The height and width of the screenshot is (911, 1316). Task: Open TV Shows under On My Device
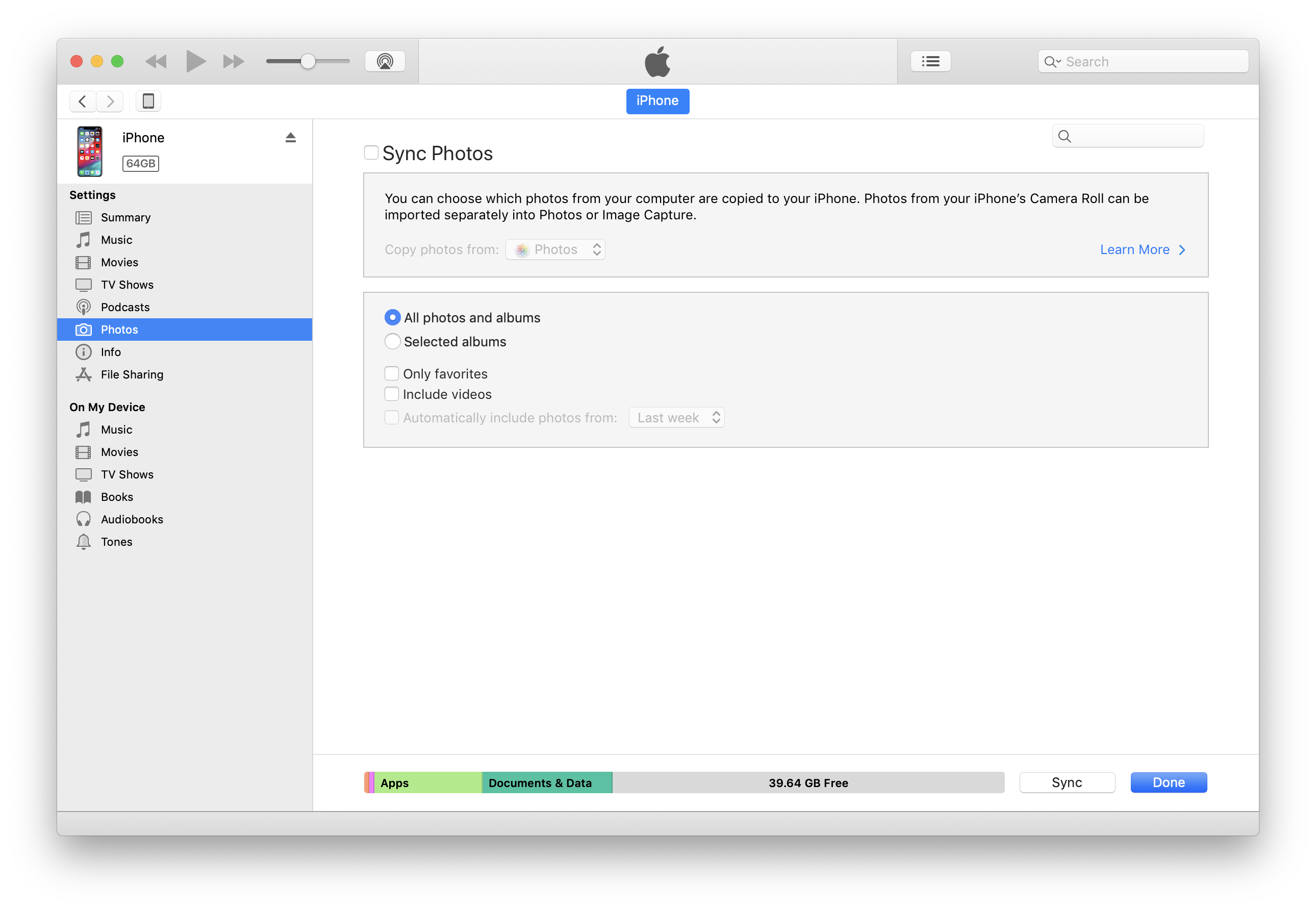[184, 474]
